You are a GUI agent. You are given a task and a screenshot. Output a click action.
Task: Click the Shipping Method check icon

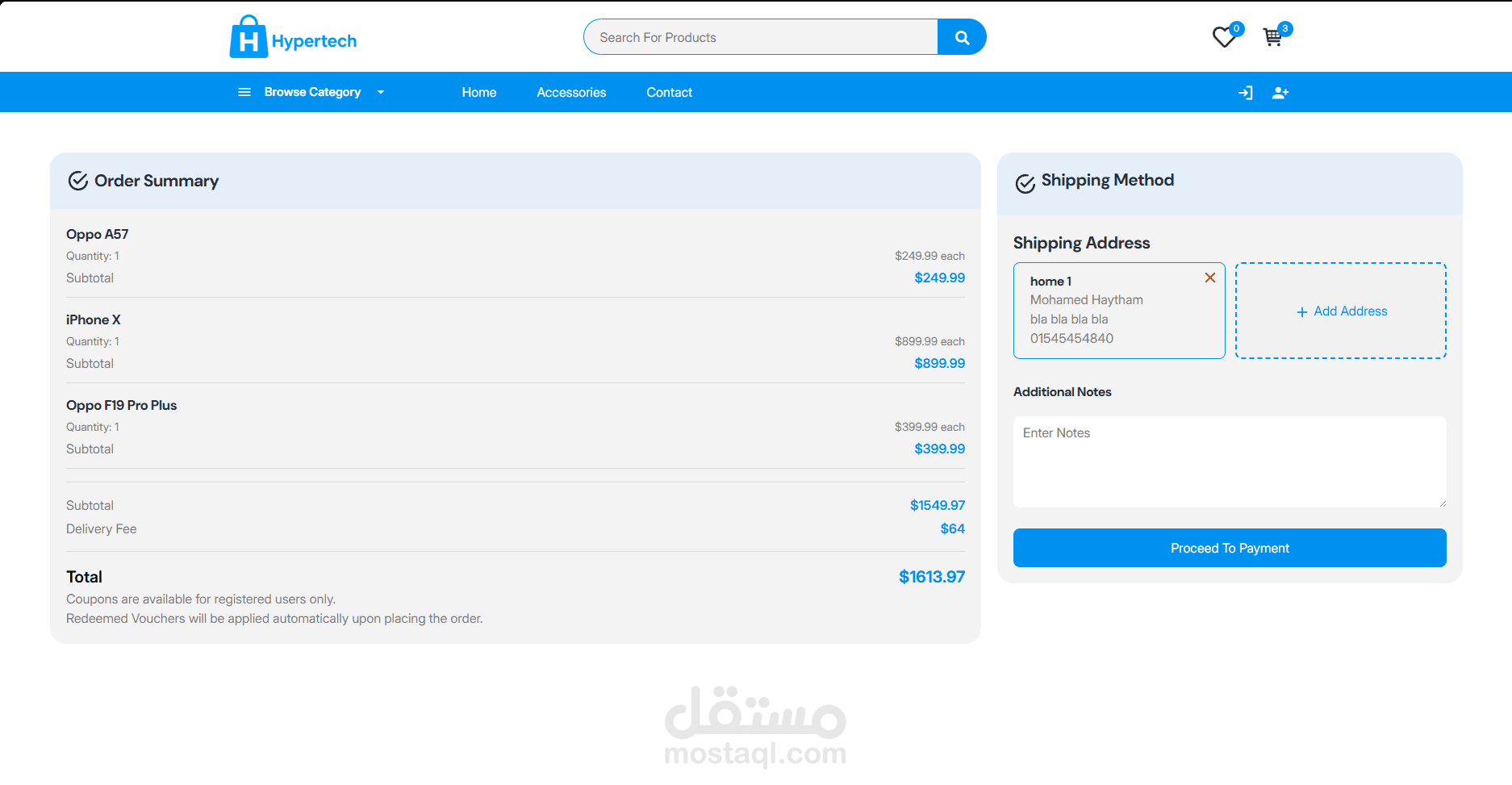(1025, 184)
